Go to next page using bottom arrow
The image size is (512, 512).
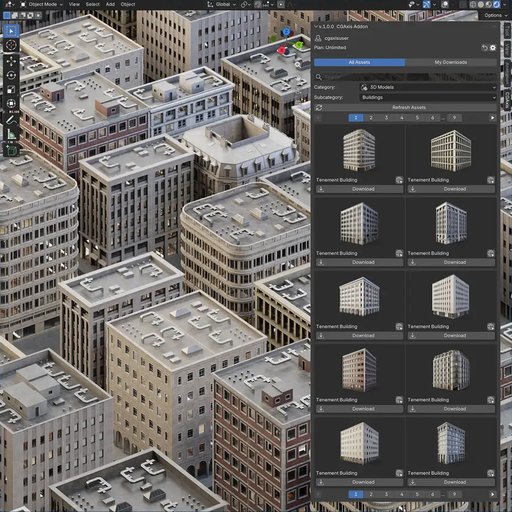492,495
